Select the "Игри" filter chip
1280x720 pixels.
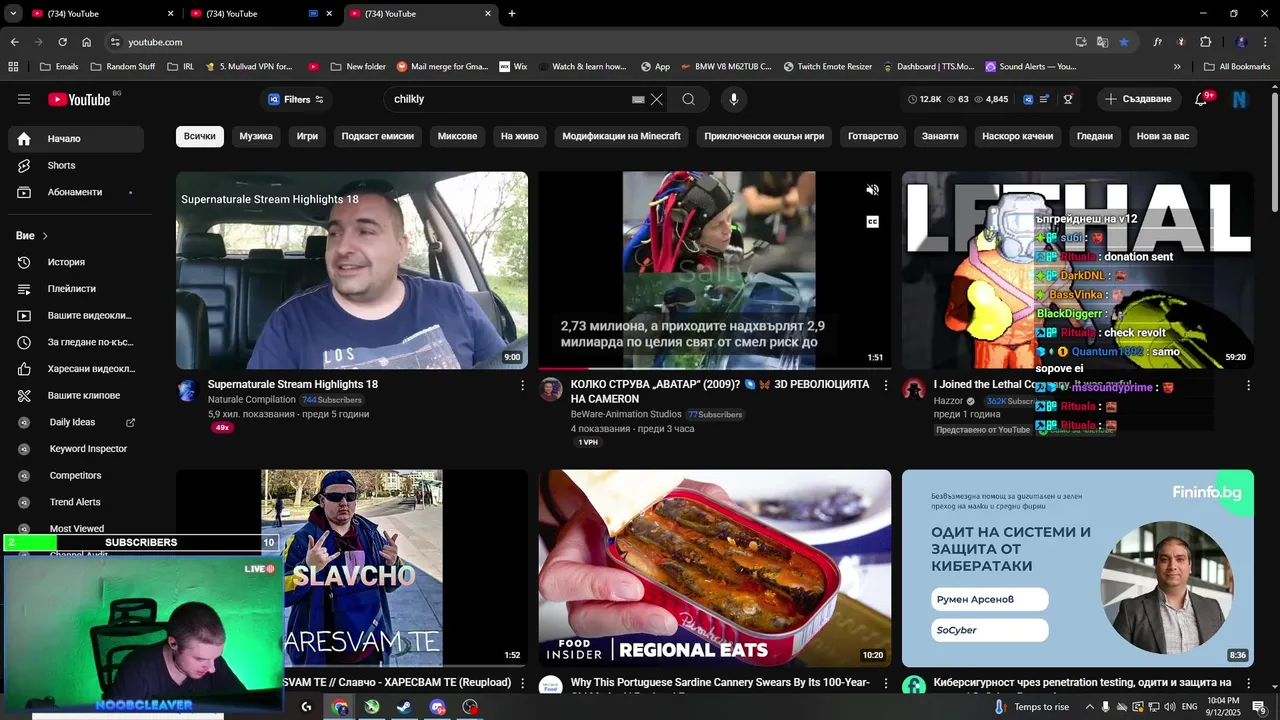[x=307, y=136]
